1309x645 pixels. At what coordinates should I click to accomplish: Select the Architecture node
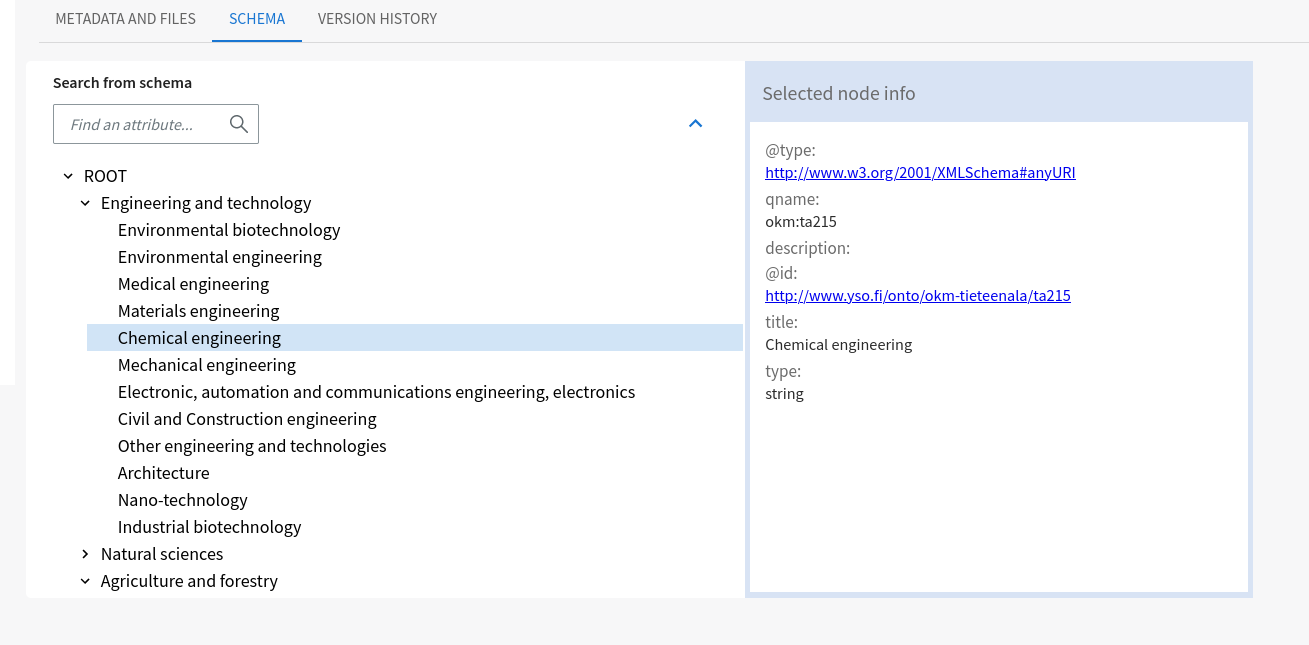[163, 473]
